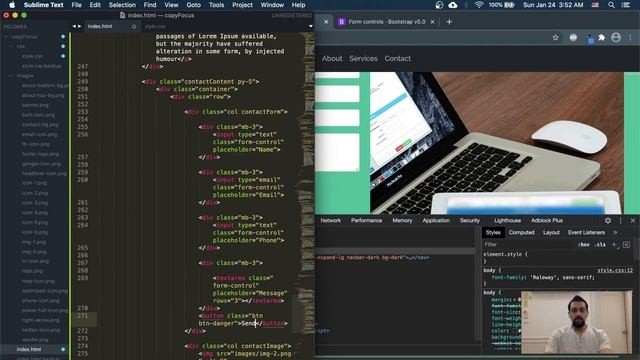
Task: Select the Styles tab in DevTools
Action: tap(493, 233)
